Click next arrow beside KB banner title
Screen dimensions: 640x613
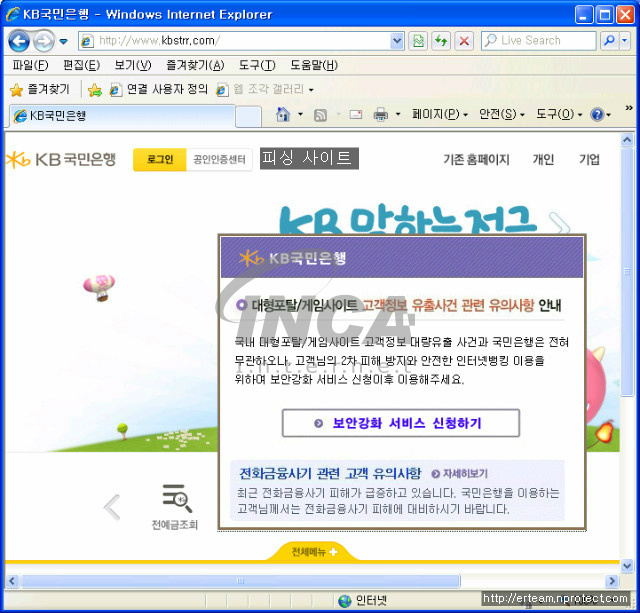click(x=560, y=223)
